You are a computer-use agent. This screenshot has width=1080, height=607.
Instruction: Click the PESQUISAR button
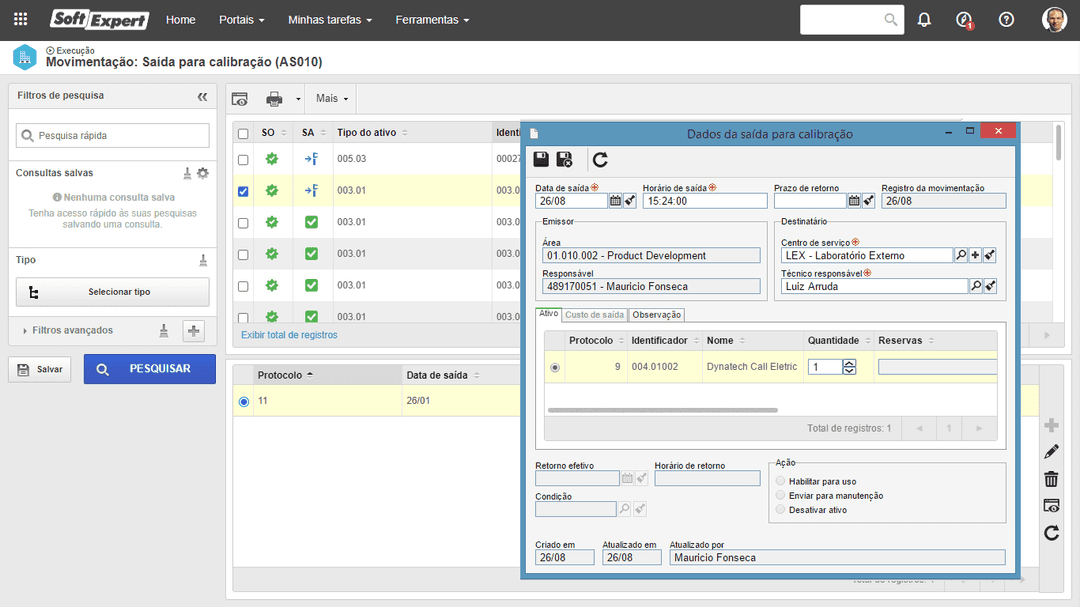tap(149, 369)
